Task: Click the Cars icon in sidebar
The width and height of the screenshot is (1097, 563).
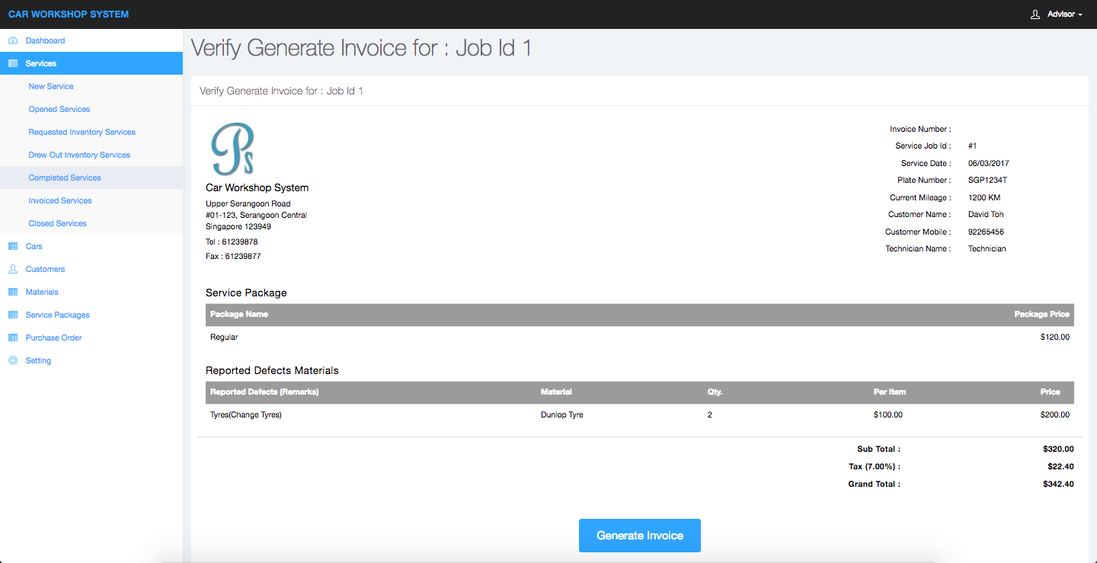Action: coord(13,246)
